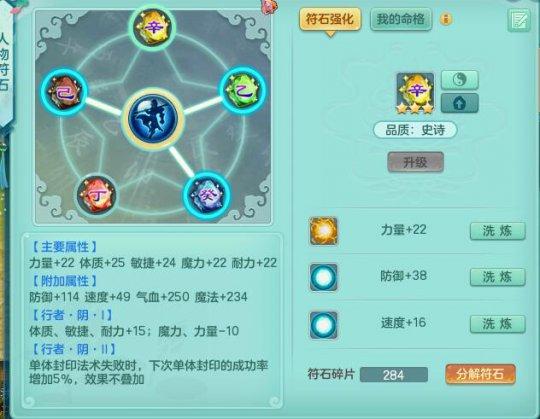Screen dimensions: 540x419
Task: Switch to 符石强化 tab
Action: click(x=330, y=19)
